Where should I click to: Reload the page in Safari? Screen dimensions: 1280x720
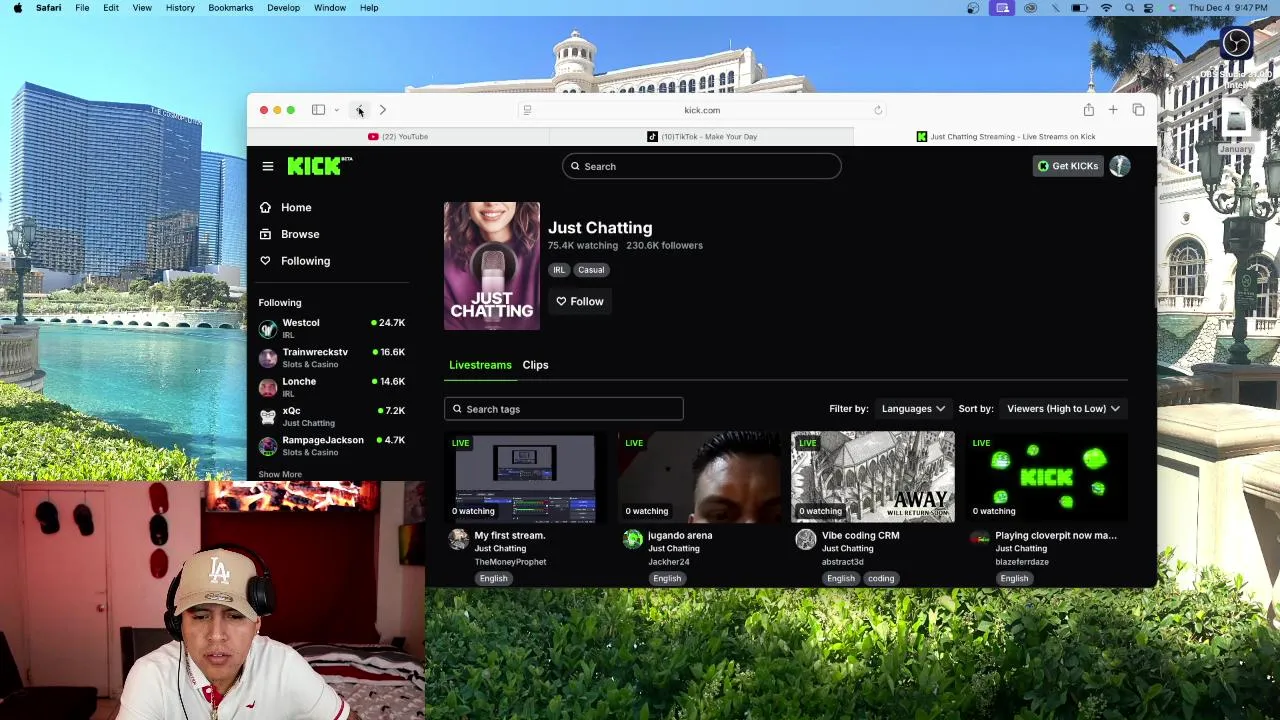click(878, 110)
